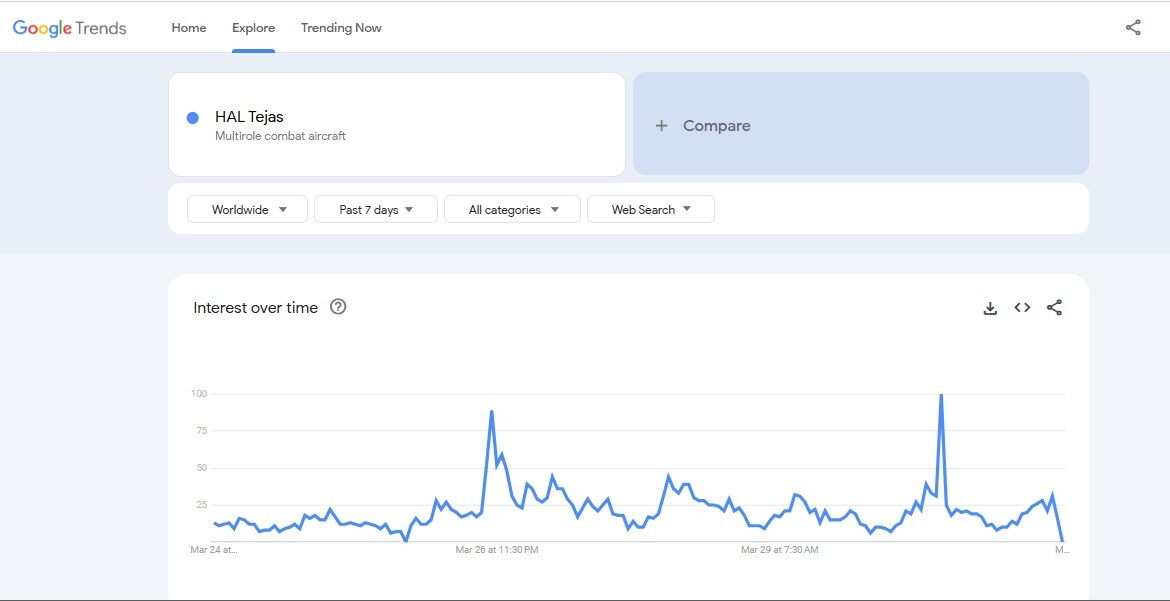Open Interest over time help tooltip
This screenshot has height=601, width=1170.
pyautogui.click(x=338, y=307)
